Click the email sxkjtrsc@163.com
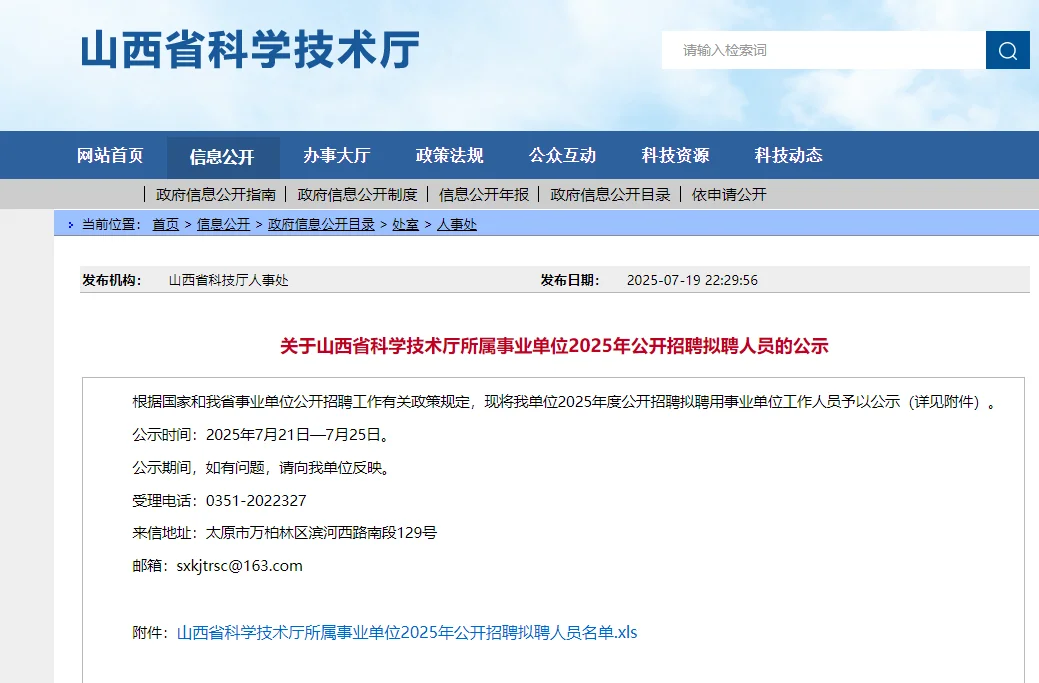Image resolution: width=1039 pixels, height=683 pixels. [239, 566]
